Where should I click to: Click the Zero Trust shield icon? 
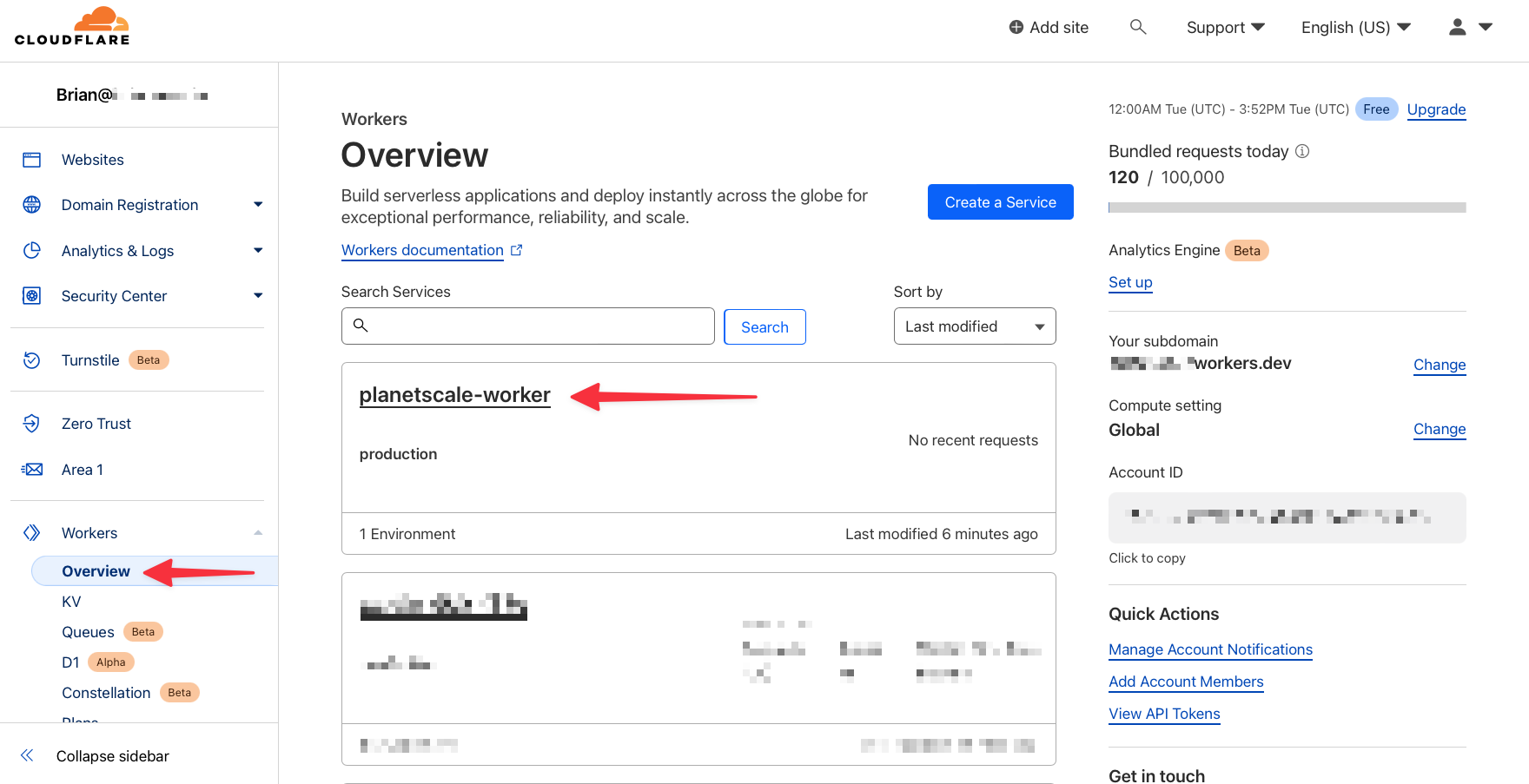[x=32, y=424]
